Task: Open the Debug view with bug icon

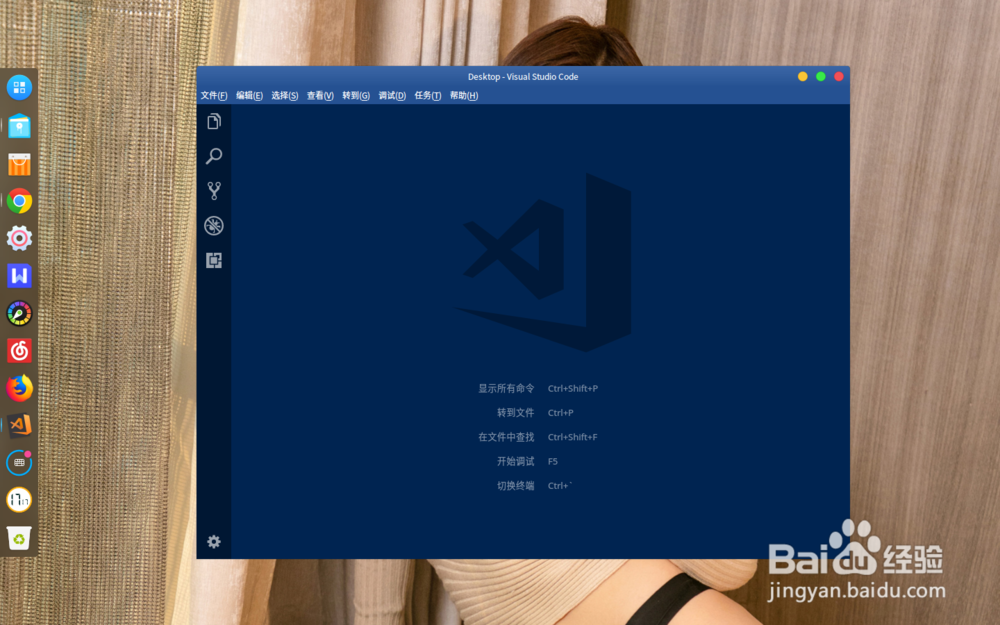Action: click(x=214, y=226)
